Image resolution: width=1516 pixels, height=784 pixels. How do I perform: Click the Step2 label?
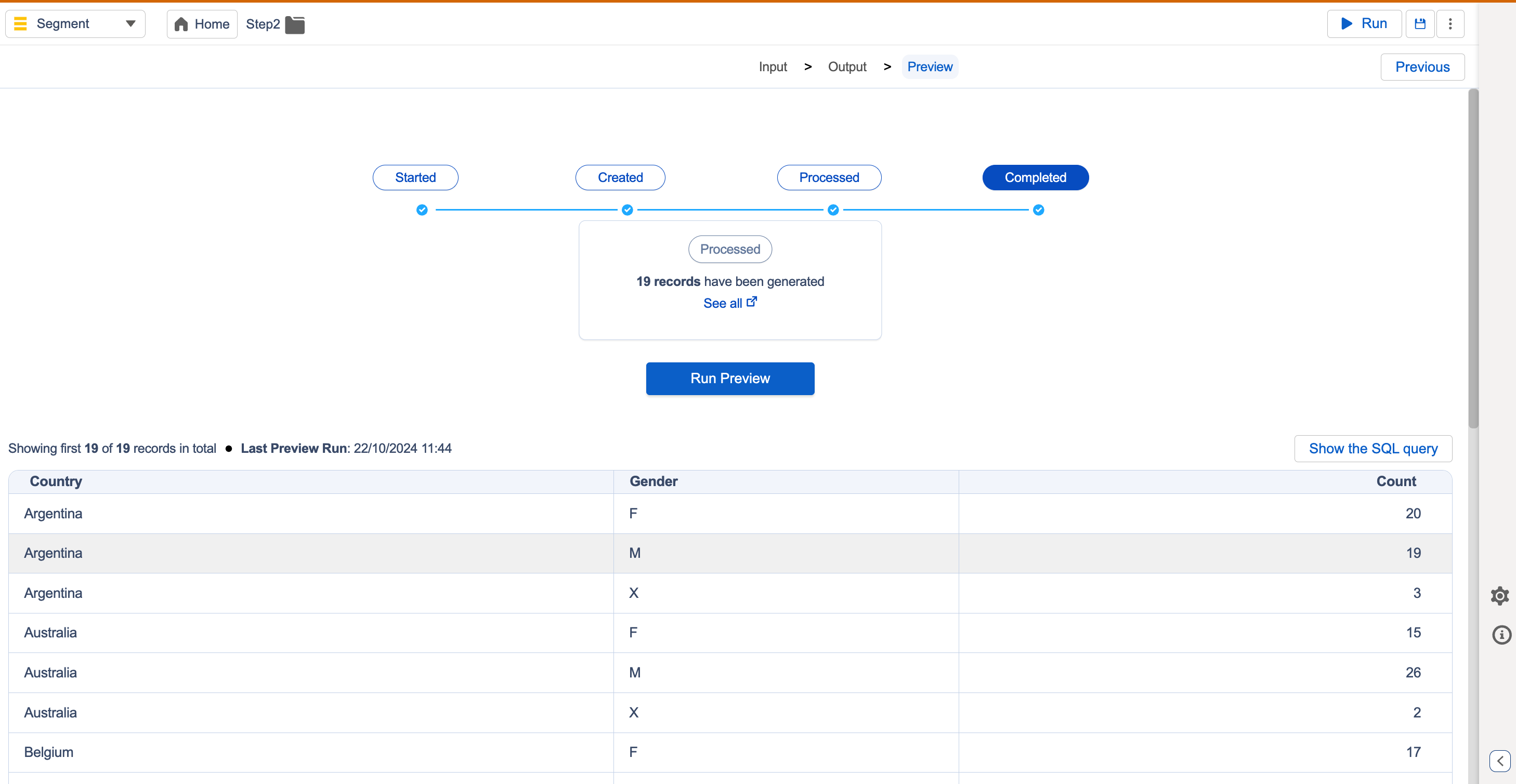263,24
